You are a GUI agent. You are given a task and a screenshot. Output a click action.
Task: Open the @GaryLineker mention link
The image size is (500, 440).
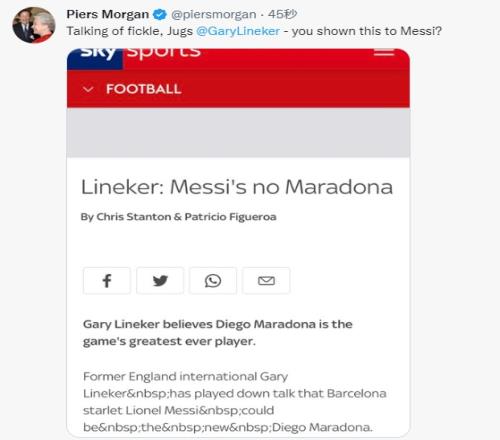(x=238, y=31)
